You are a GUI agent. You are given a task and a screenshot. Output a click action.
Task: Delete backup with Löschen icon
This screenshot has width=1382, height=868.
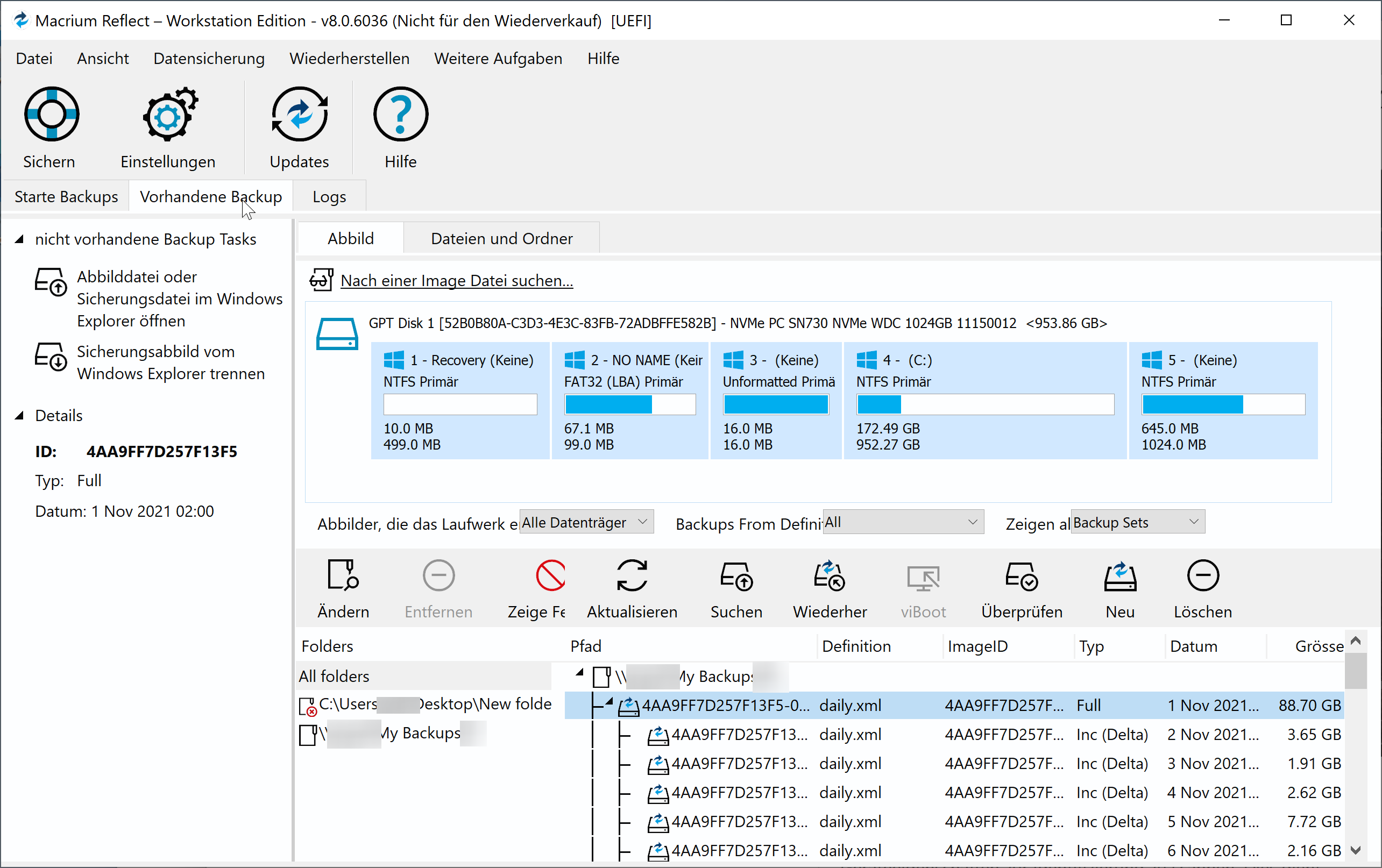tap(1203, 588)
